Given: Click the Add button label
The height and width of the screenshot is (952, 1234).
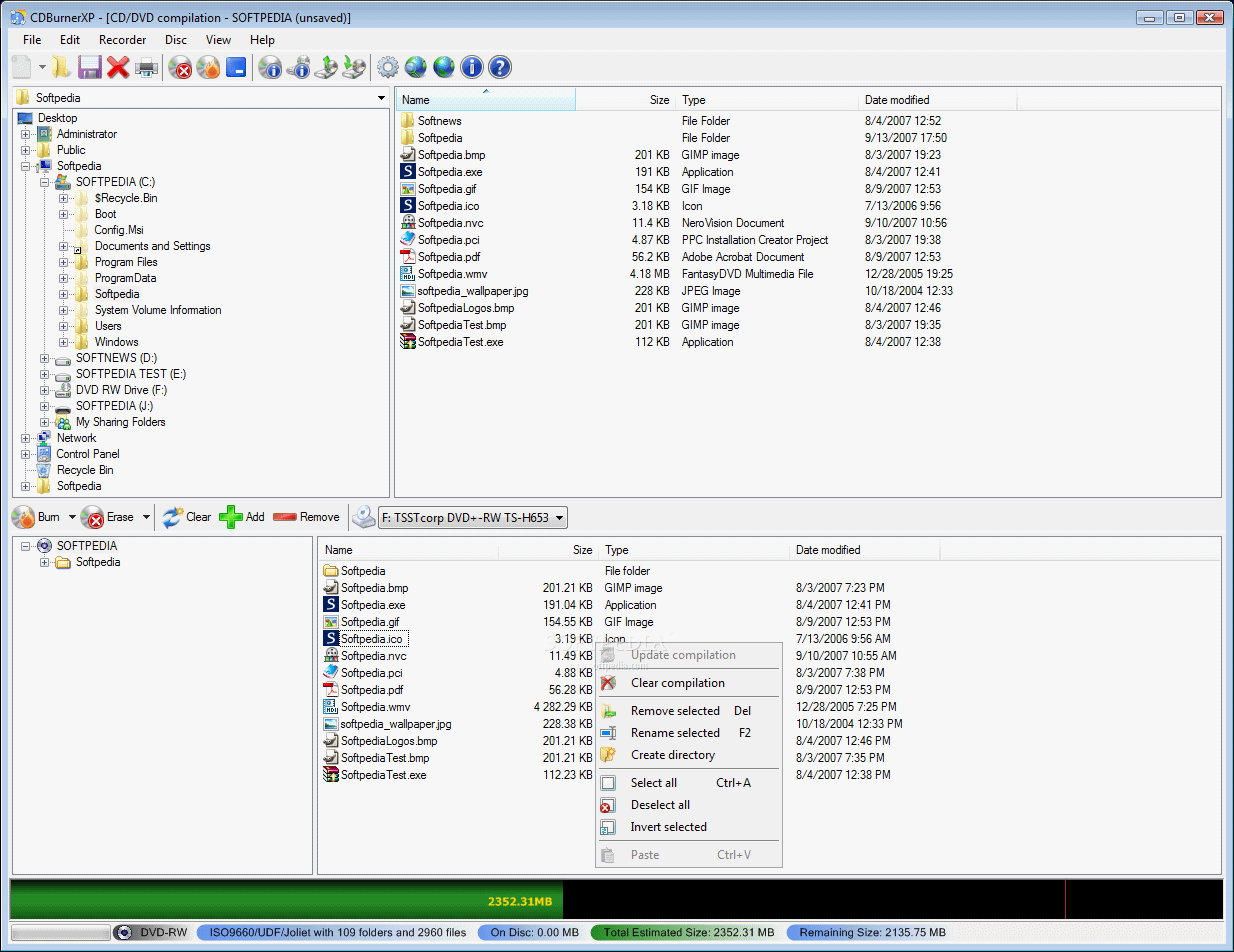Looking at the screenshot, I should tap(255, 517).
